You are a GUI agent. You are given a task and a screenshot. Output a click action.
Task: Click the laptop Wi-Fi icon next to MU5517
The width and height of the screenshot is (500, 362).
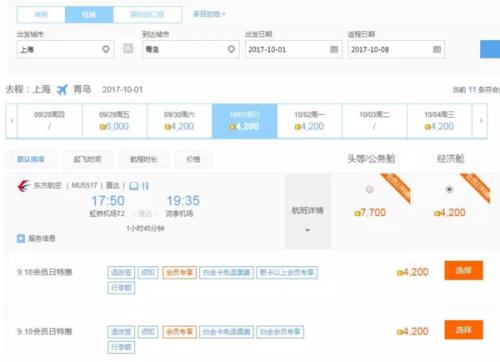pyautogui.click(x=134, y=186)
